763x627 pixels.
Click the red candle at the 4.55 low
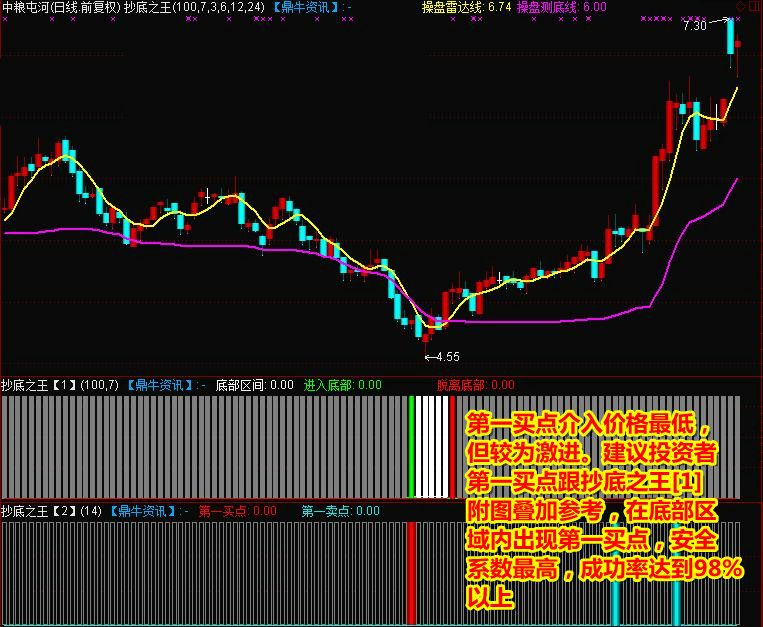(x=426, y=337)
